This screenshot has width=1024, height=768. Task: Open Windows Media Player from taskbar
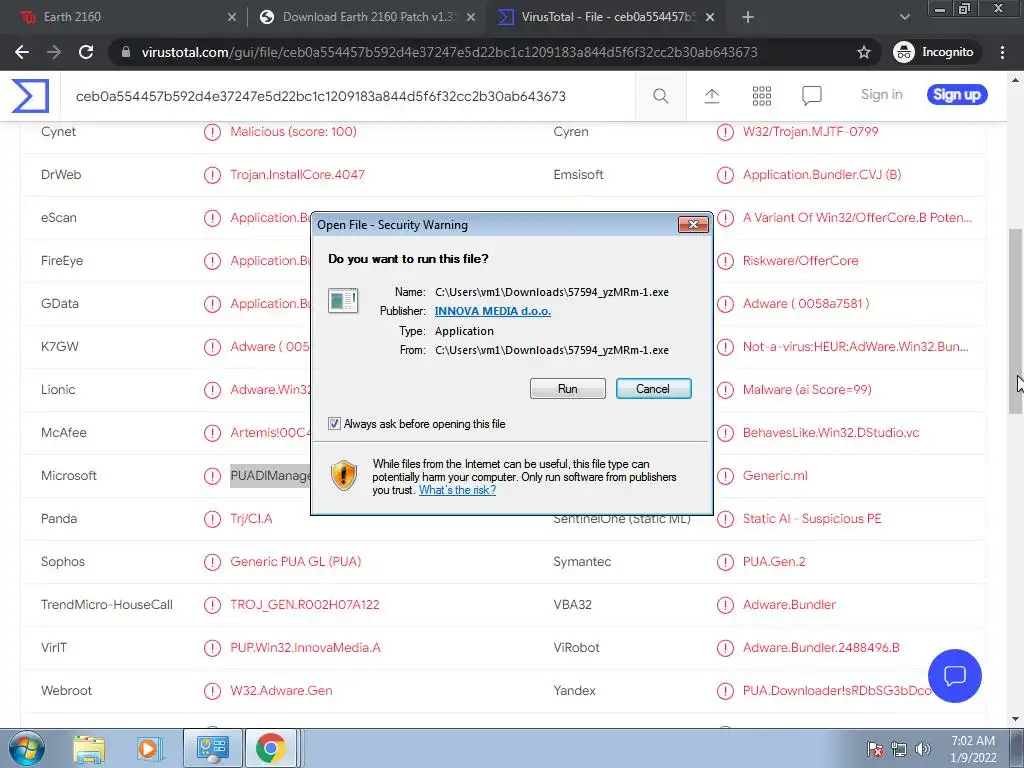148,748
